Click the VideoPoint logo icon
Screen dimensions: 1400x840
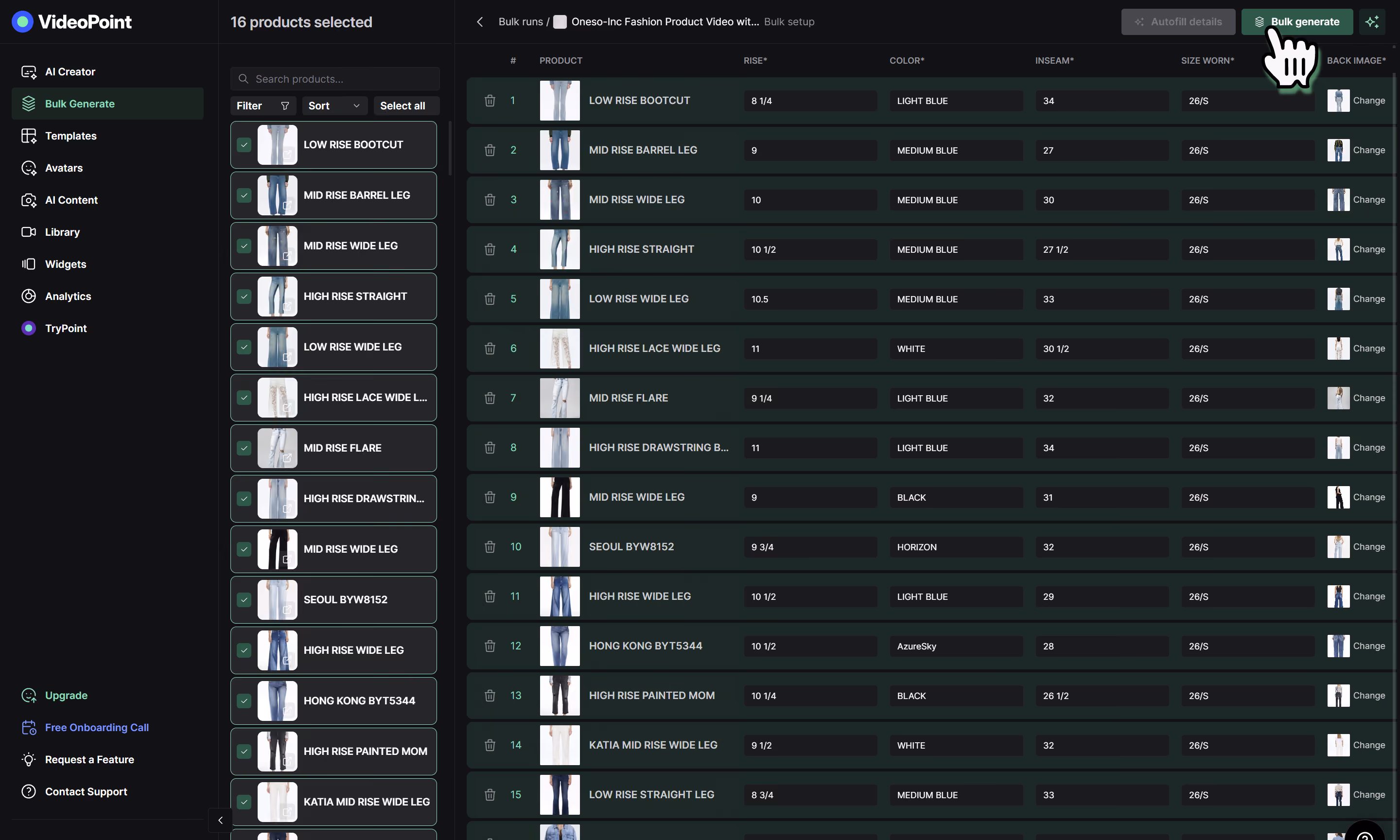pos(23,21)
